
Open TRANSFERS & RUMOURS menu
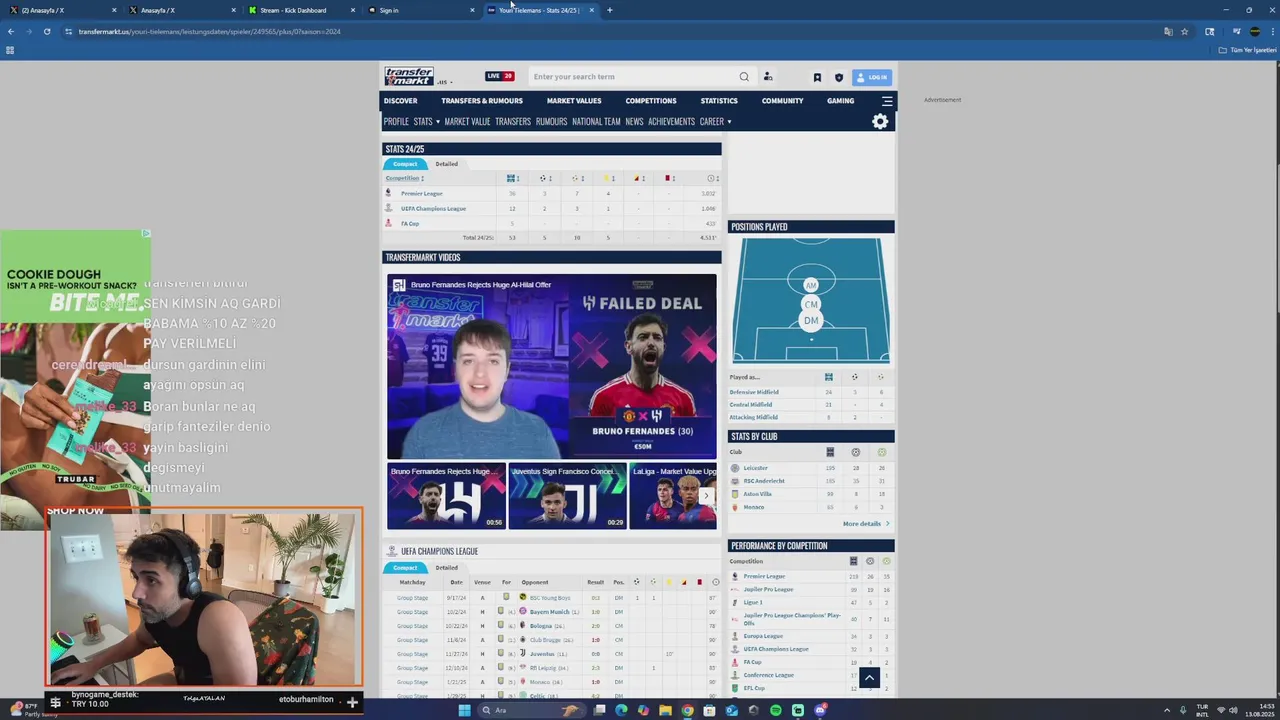pos(482,101)
